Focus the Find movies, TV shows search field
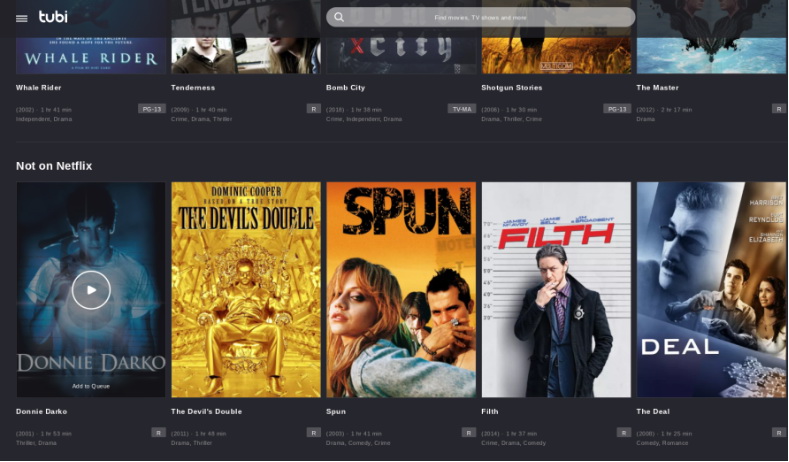 tap(481, 17)
